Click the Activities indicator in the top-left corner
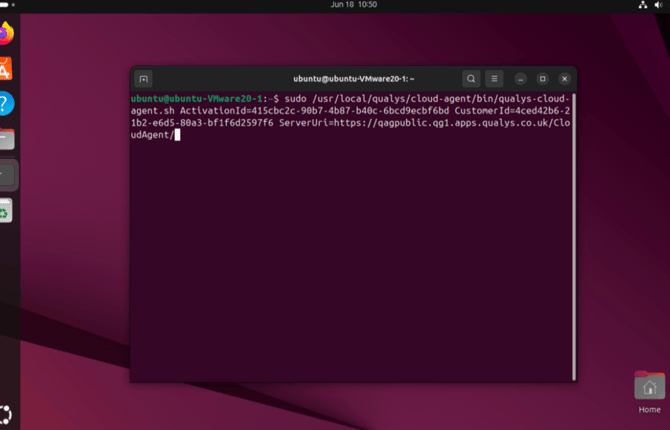This screenshot has height=430, width=670. [7, 5]
